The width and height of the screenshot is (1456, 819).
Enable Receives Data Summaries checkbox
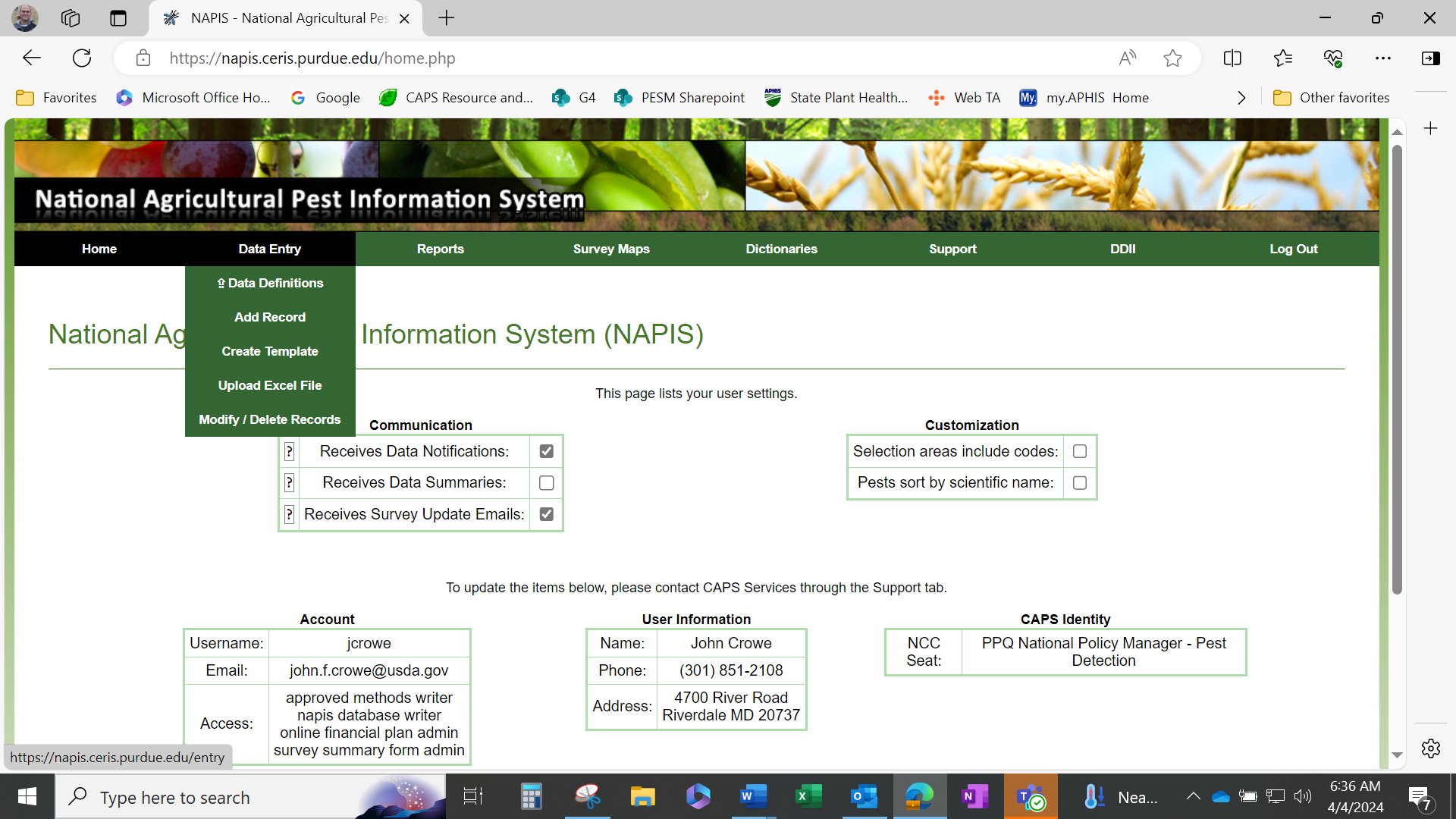point(546,483)
